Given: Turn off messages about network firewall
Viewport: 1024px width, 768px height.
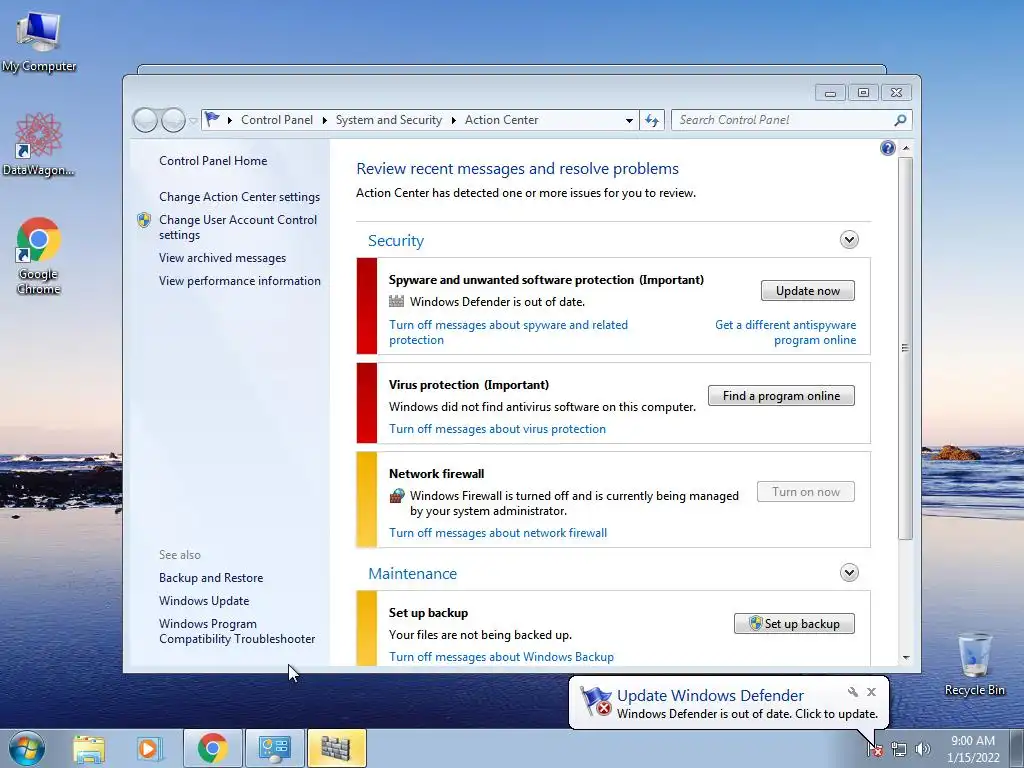Looking at the screenshot, I should point(498,533).
